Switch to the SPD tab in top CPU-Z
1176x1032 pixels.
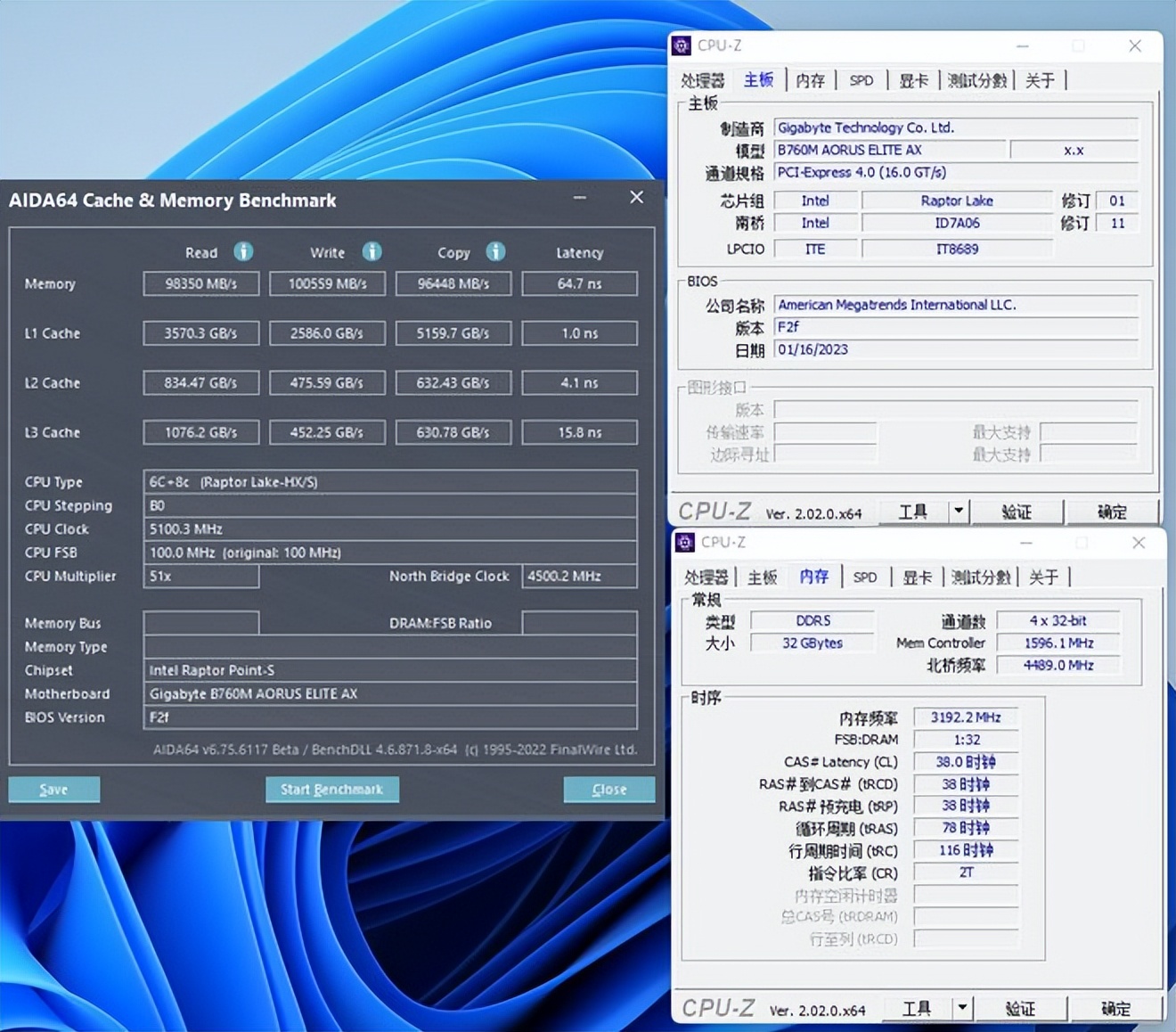[861, 80]
